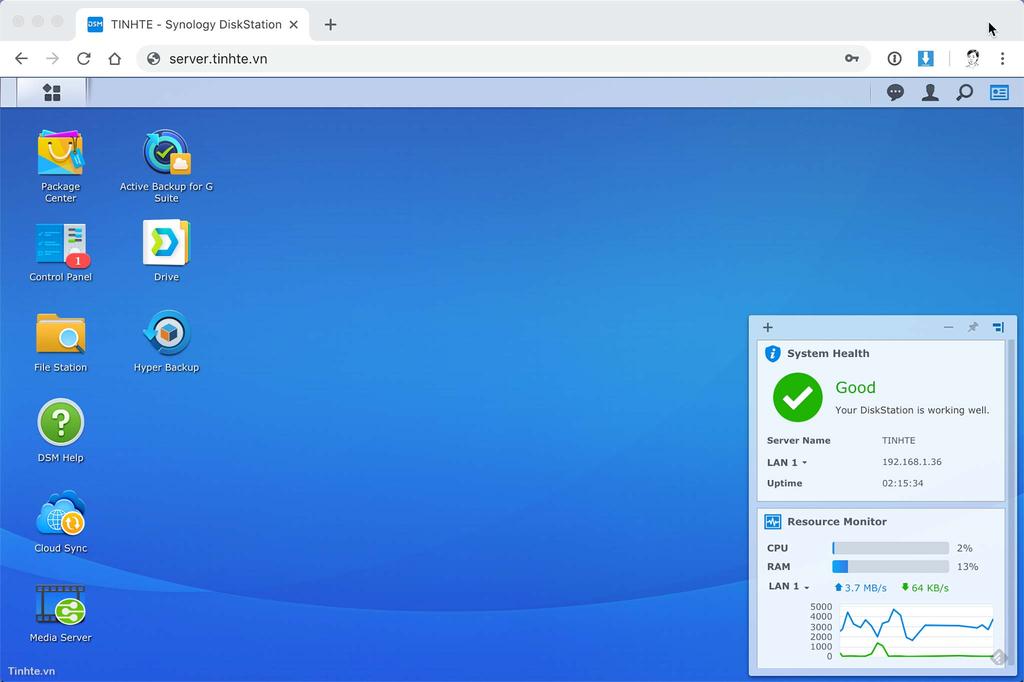Open browser three-dot menu
Viewport: 1024px width, 682px height.
click(1002, 59)
